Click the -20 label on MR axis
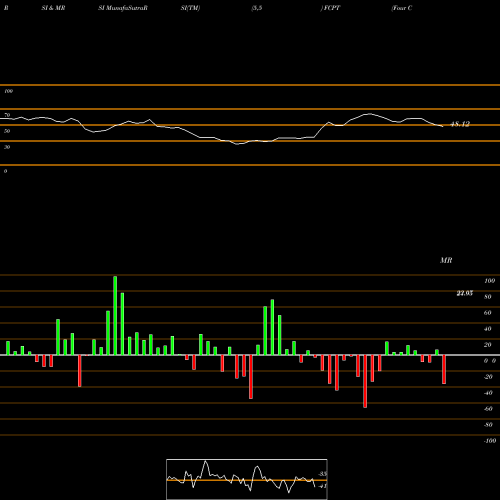The width and height of the screenshot is (500, 500). click(x=488, y=377)
